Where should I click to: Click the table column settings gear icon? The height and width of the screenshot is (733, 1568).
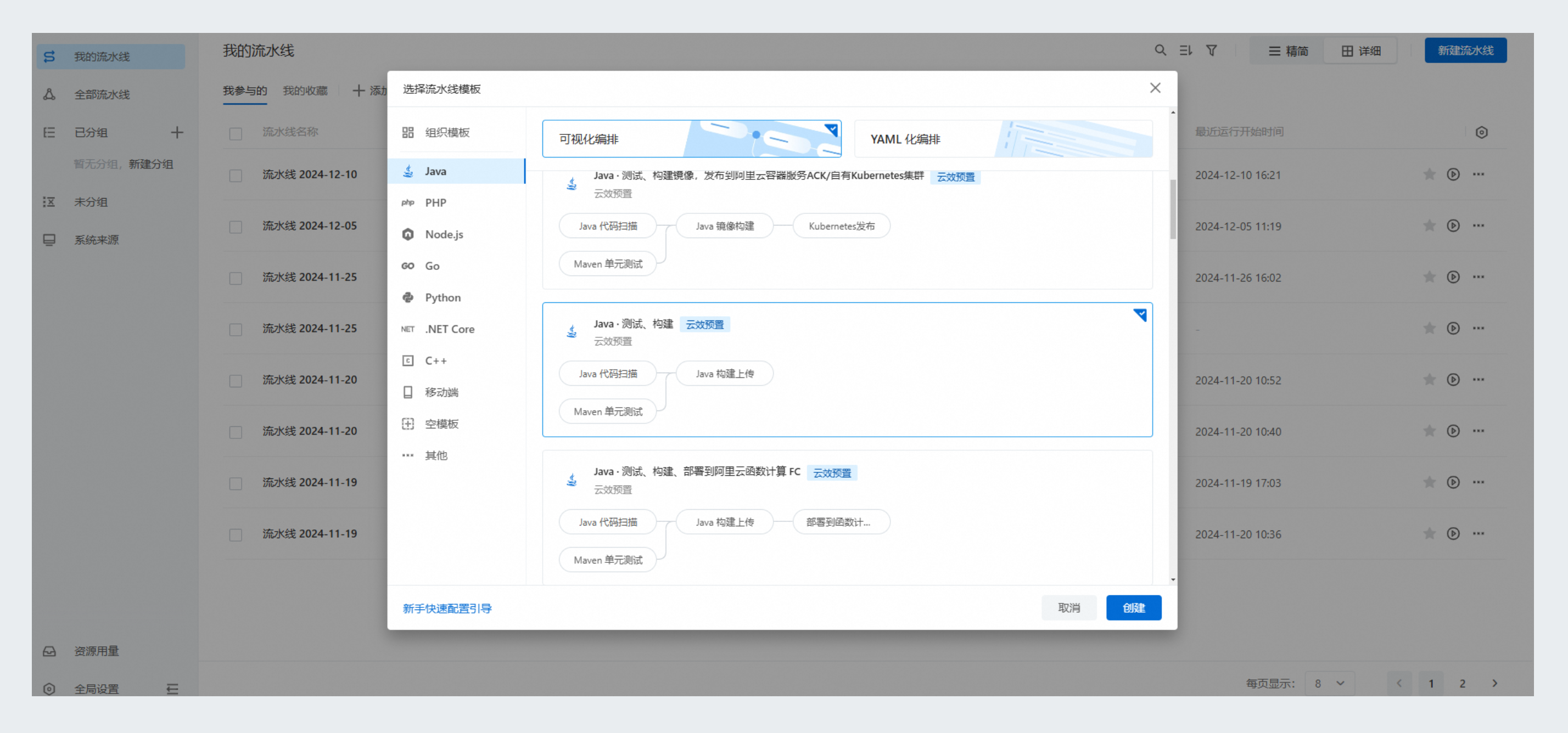pyautogui.click(x=1482, y=132)
